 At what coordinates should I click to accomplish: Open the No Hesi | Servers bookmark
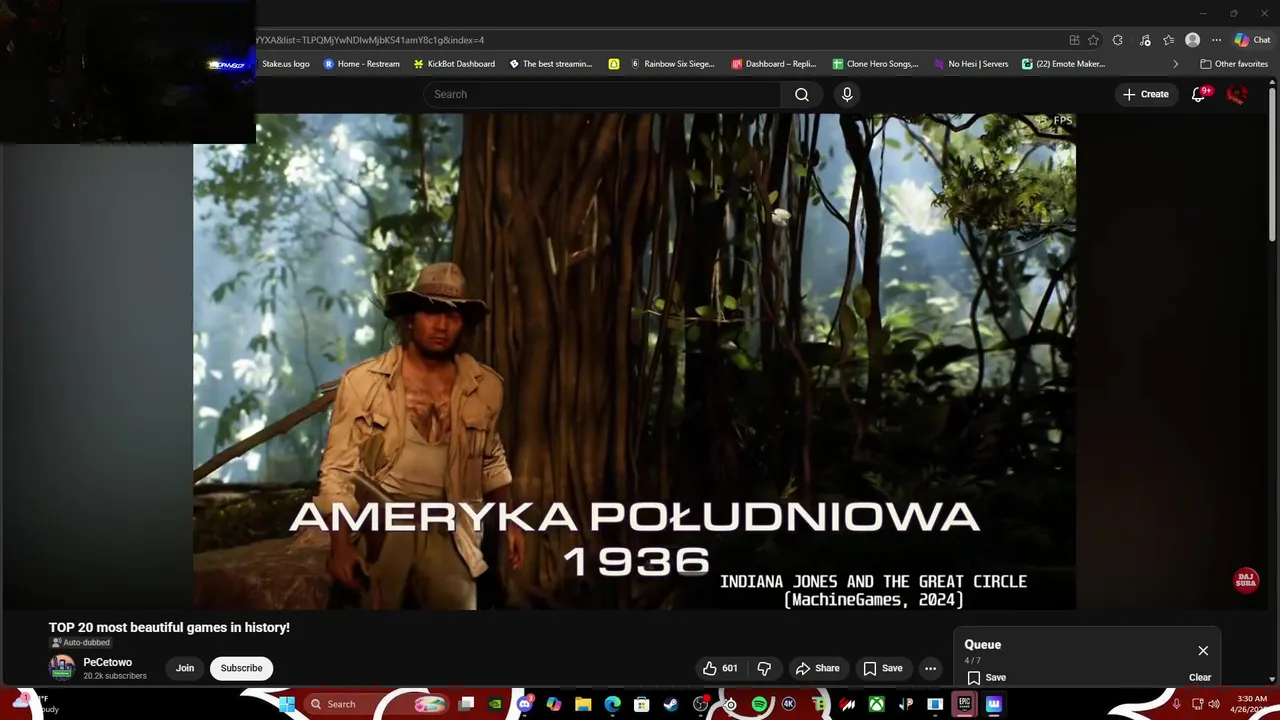[970, 64]
